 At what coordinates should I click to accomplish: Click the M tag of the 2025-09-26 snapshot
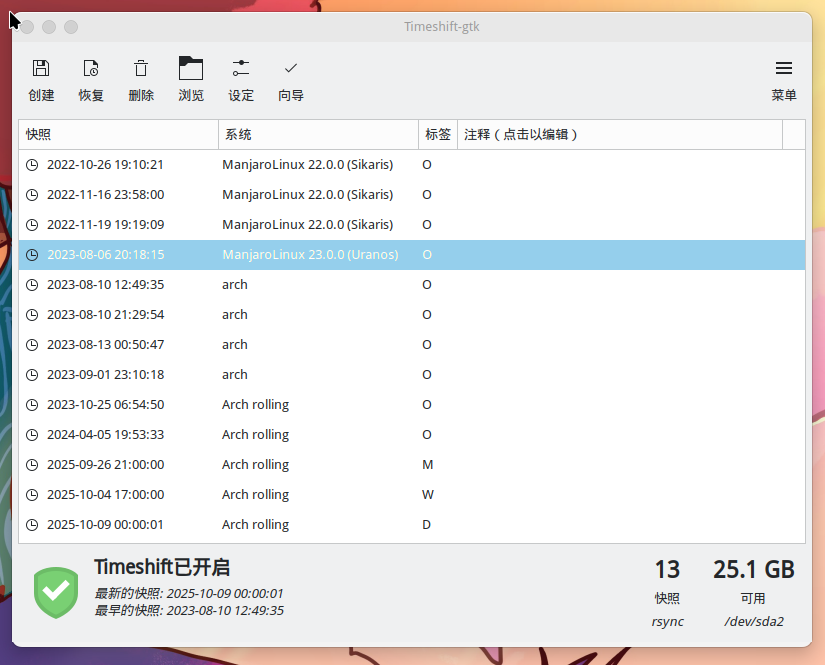click(427, 465)
